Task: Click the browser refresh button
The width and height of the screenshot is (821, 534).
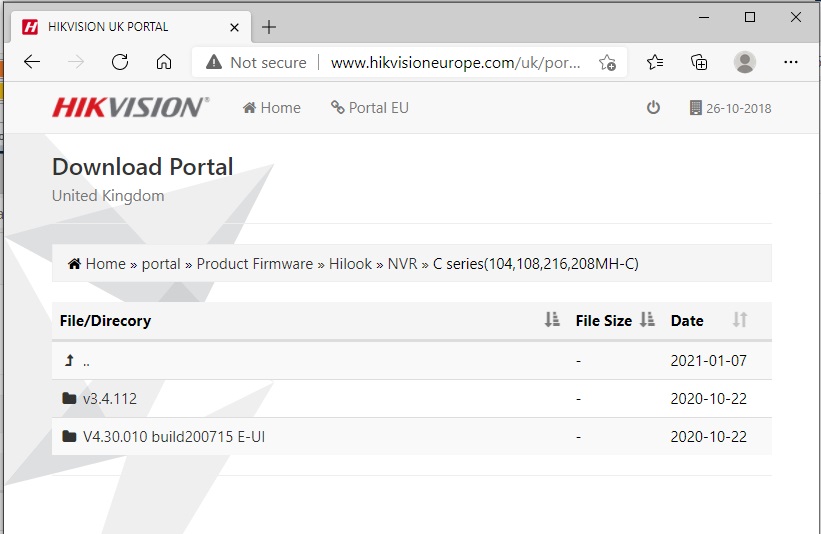Action: (120, 62)
